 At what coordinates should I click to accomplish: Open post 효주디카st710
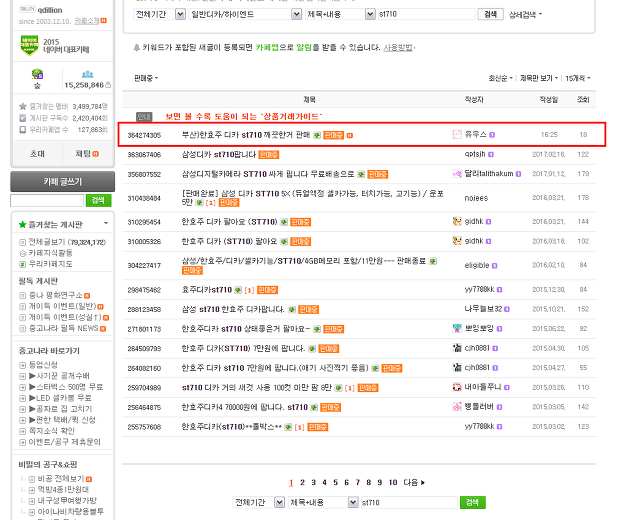tap(207, 290)
